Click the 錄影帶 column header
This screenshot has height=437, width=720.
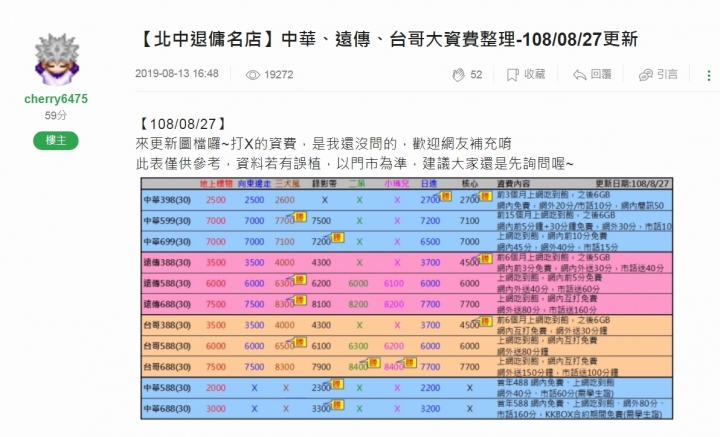324,184
